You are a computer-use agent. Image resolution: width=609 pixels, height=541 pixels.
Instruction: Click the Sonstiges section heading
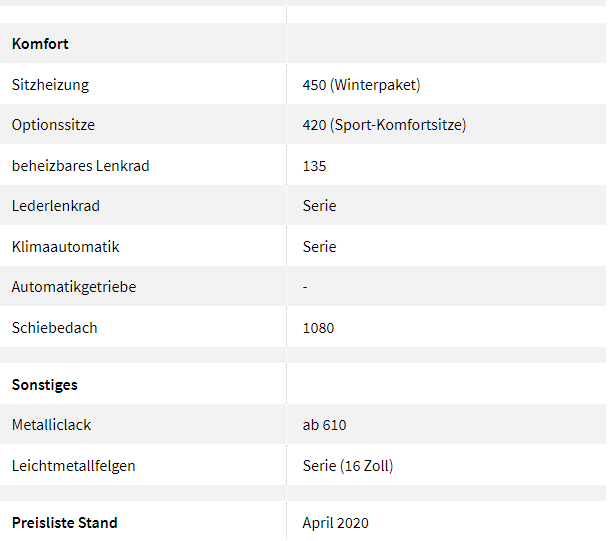tap(45, 385)
